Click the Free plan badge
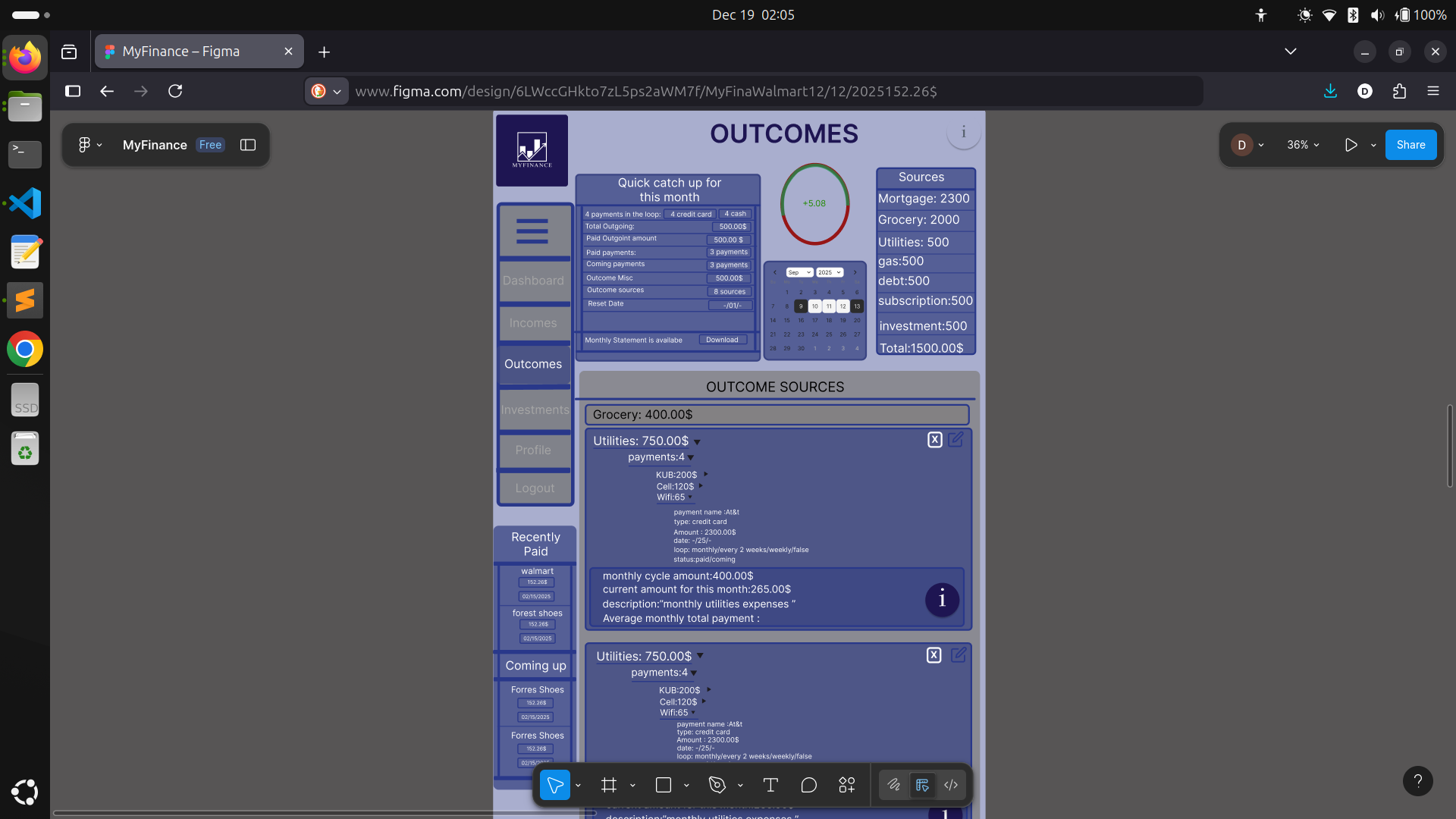Viewport: 1456px width, 819px height. (210, 145)
